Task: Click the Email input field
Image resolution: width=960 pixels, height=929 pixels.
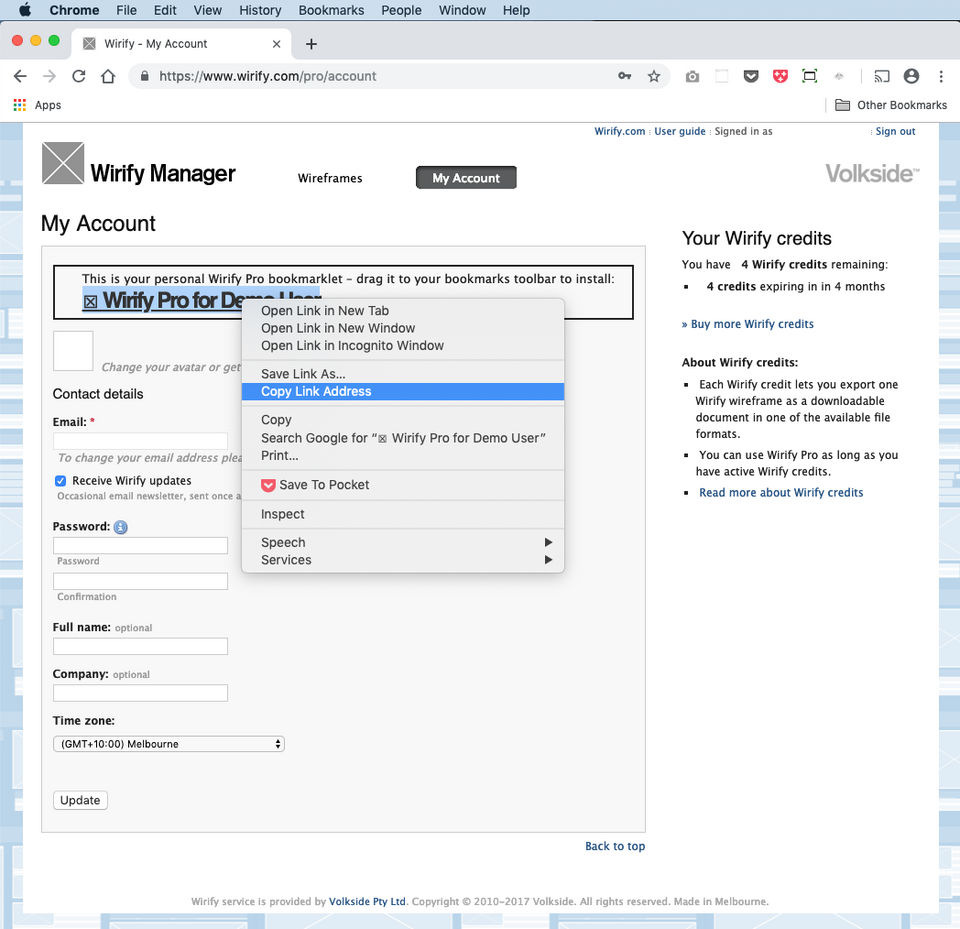Action: tap(140, 441)
